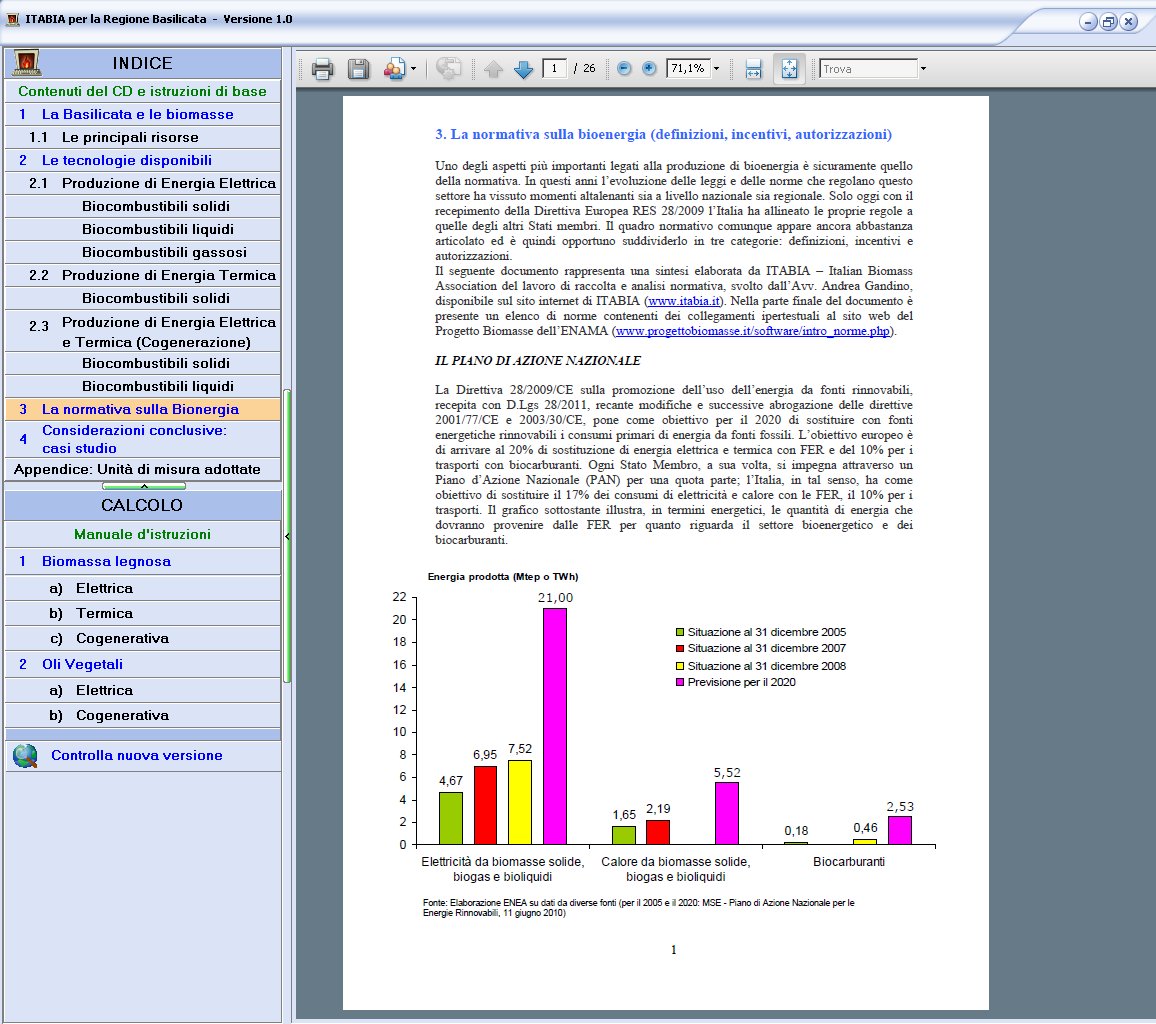Click the print icon in PDF toolbar
This screenshot has width=1156, height=1024.
pos(322,69)
